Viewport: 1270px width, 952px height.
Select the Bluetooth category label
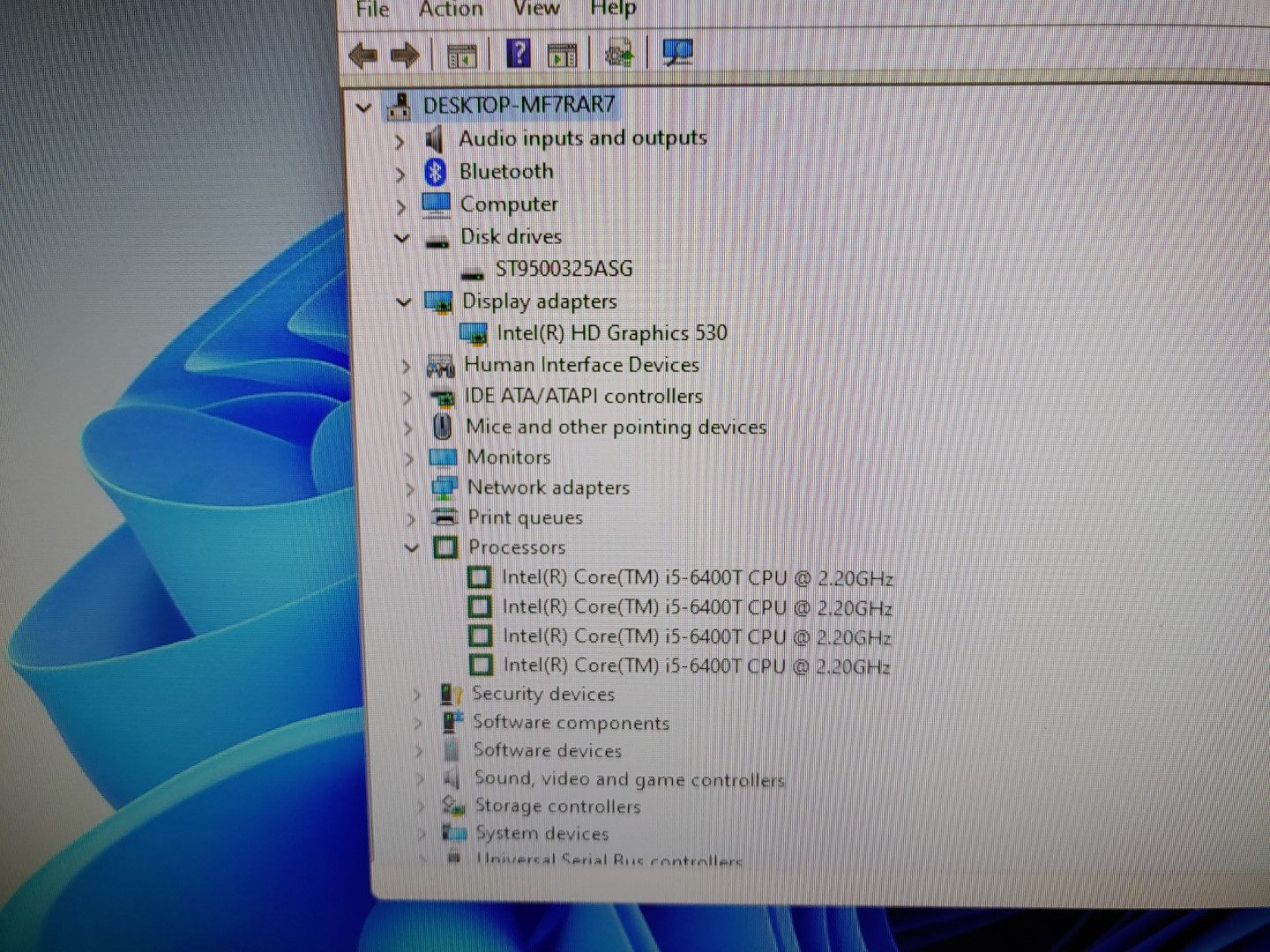click(x=506, y=171)
